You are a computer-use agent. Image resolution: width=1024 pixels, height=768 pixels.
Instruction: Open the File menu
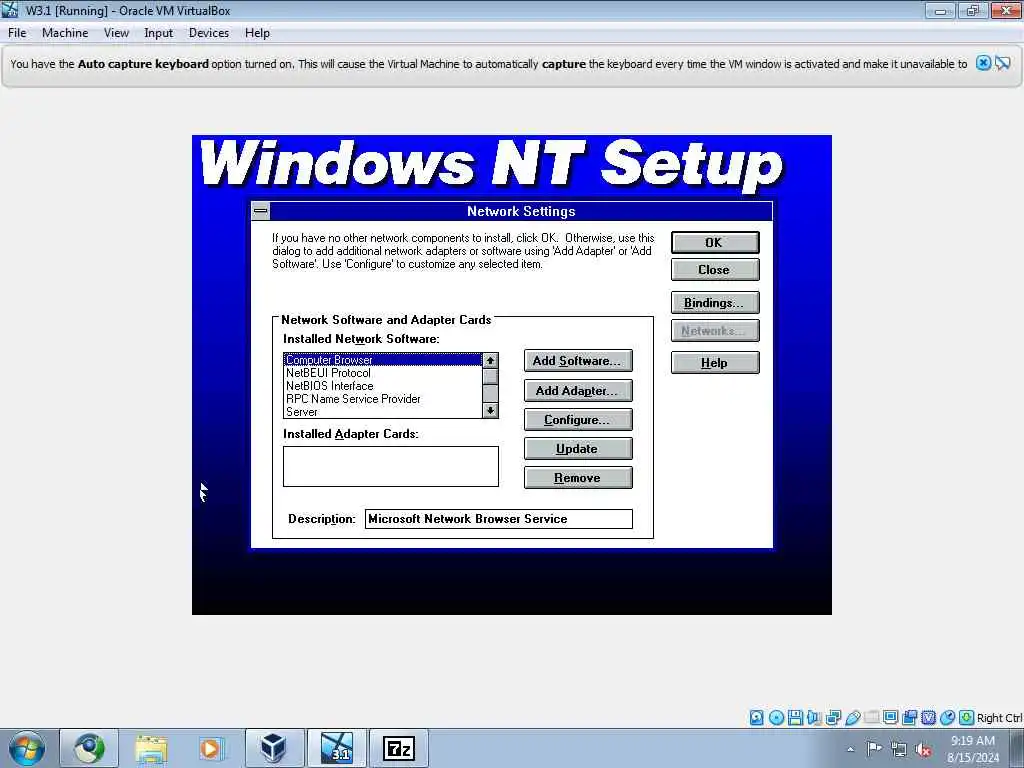[17, 33]
